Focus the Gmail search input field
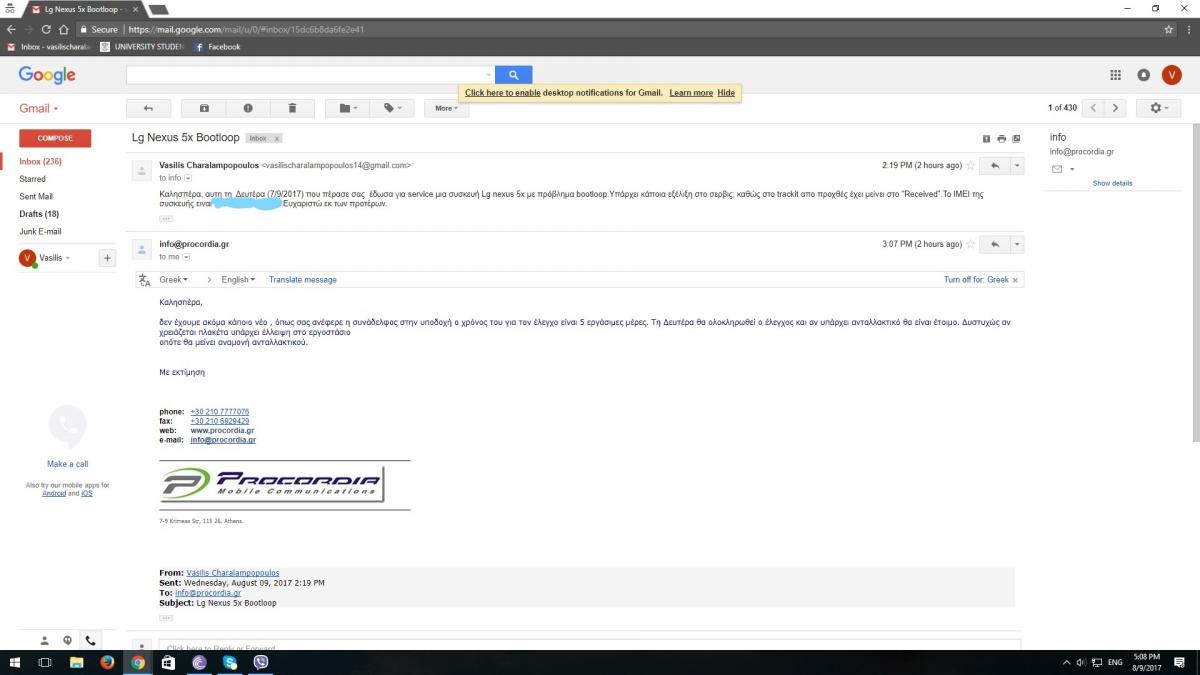The height and width of the screenshot is (675, 1200). click(x=306, y=75)
